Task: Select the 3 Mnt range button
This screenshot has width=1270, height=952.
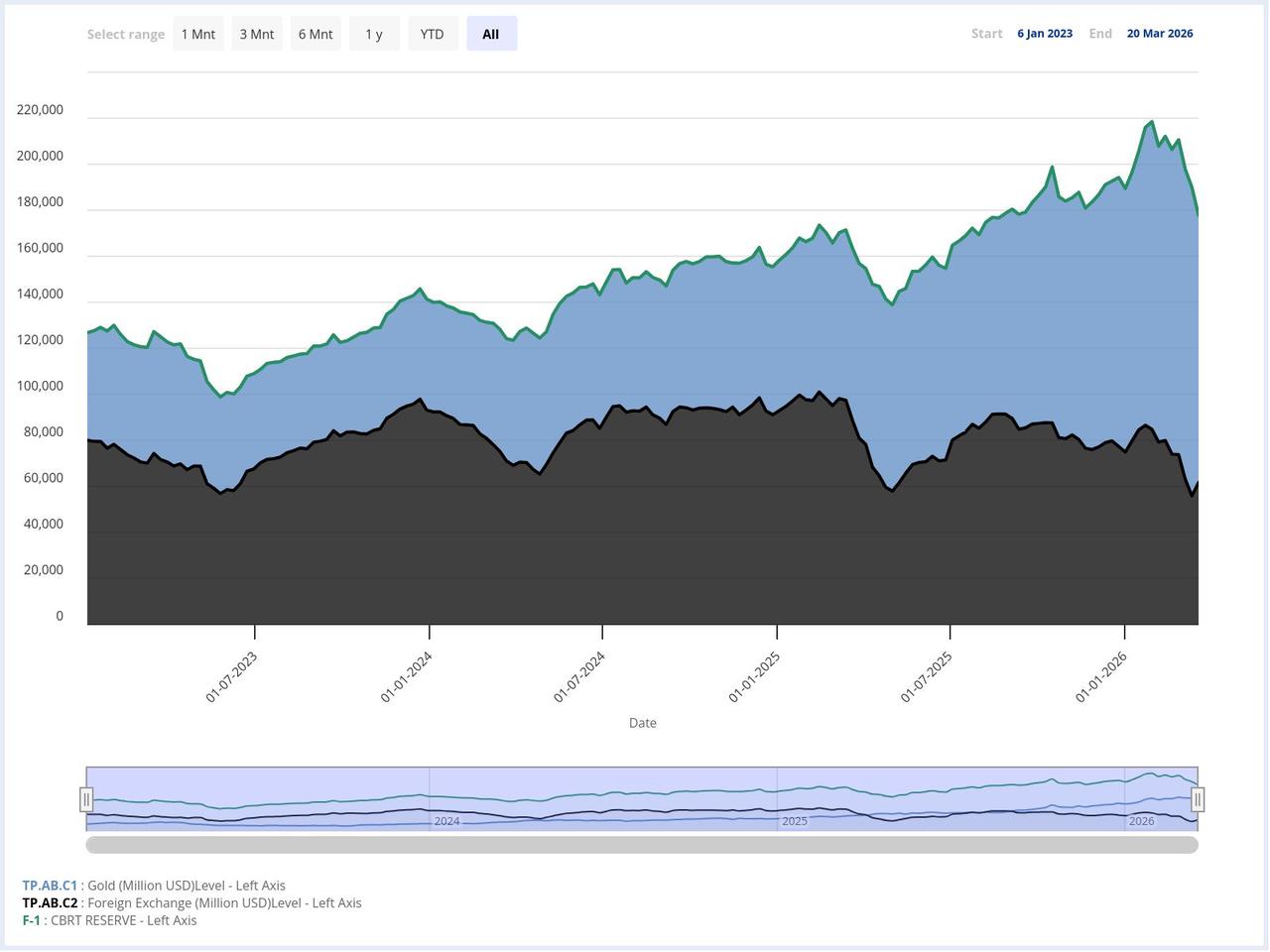Action: point(256,33)
